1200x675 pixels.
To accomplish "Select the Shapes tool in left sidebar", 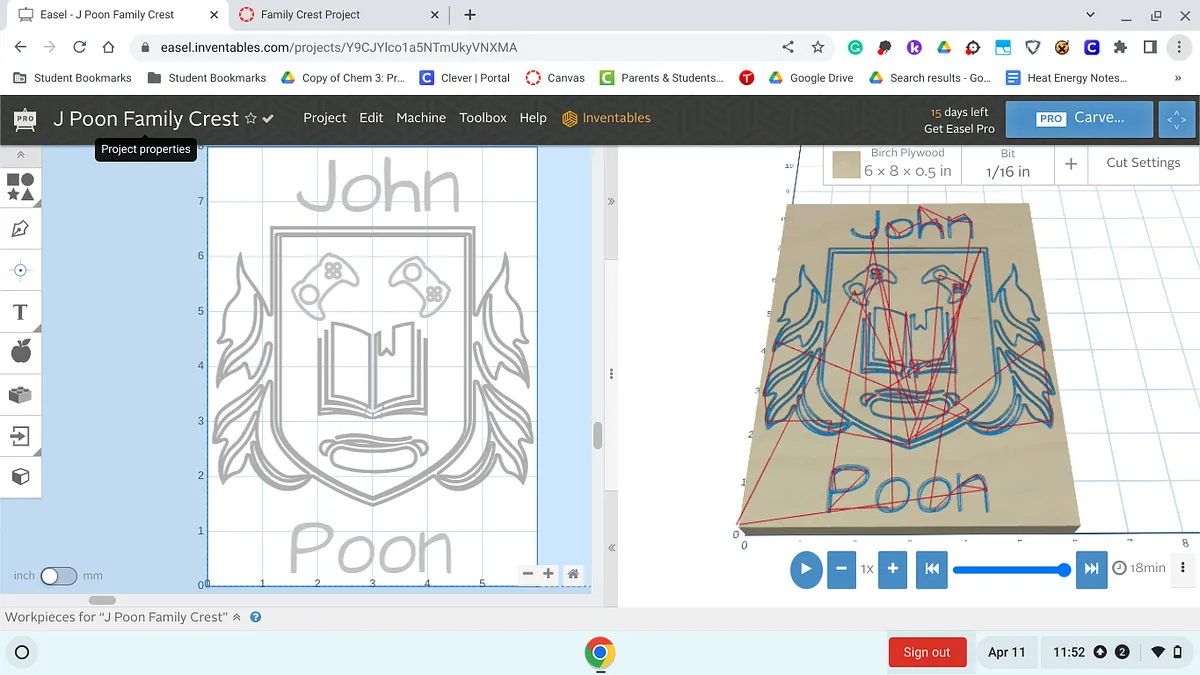I will 20,187.
